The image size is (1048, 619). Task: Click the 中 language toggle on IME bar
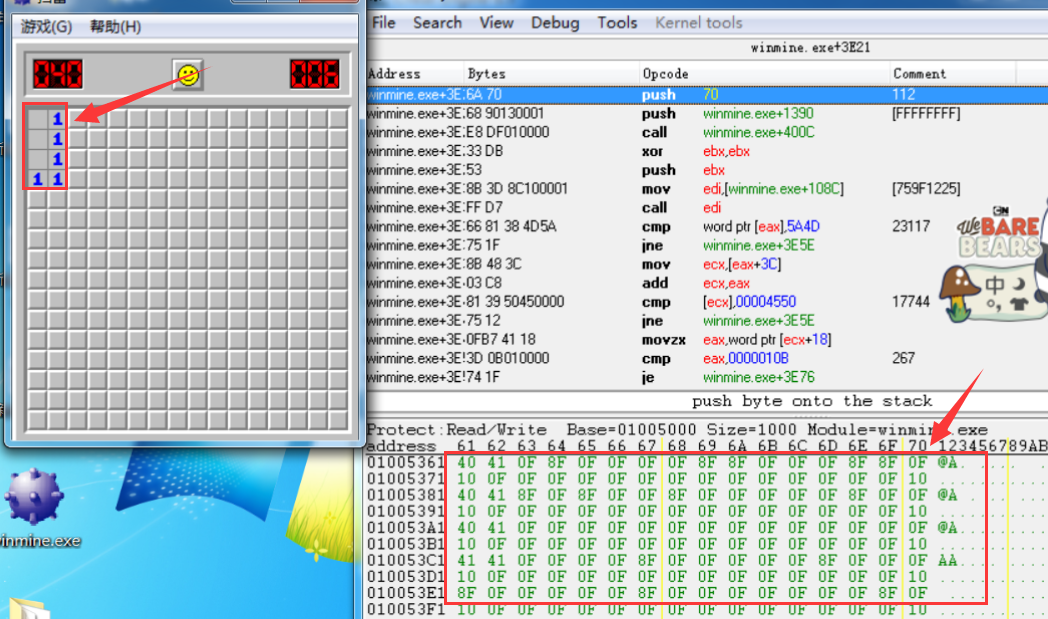click(x=994, y=285)
